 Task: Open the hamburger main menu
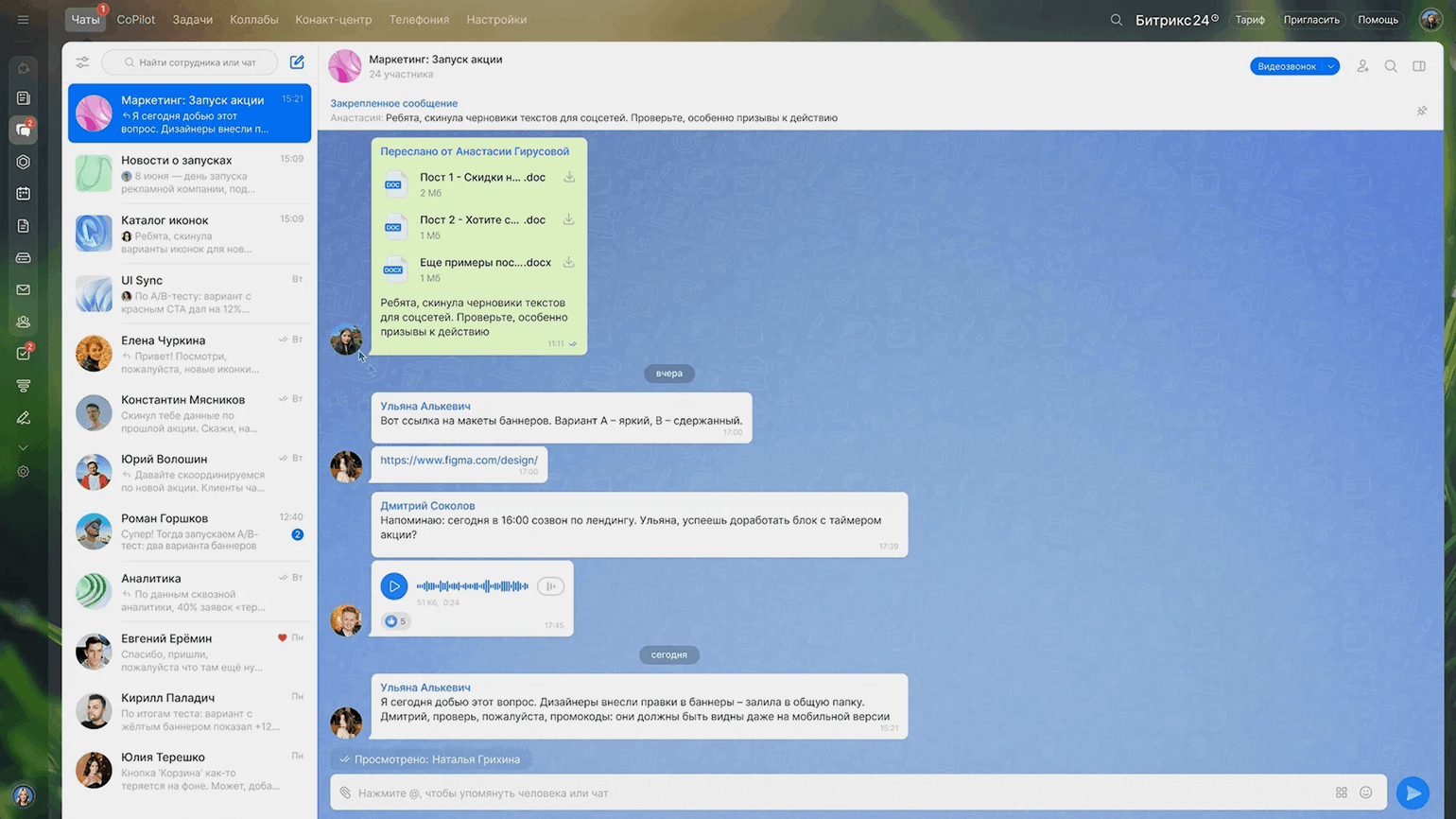(x=24, y=20)
